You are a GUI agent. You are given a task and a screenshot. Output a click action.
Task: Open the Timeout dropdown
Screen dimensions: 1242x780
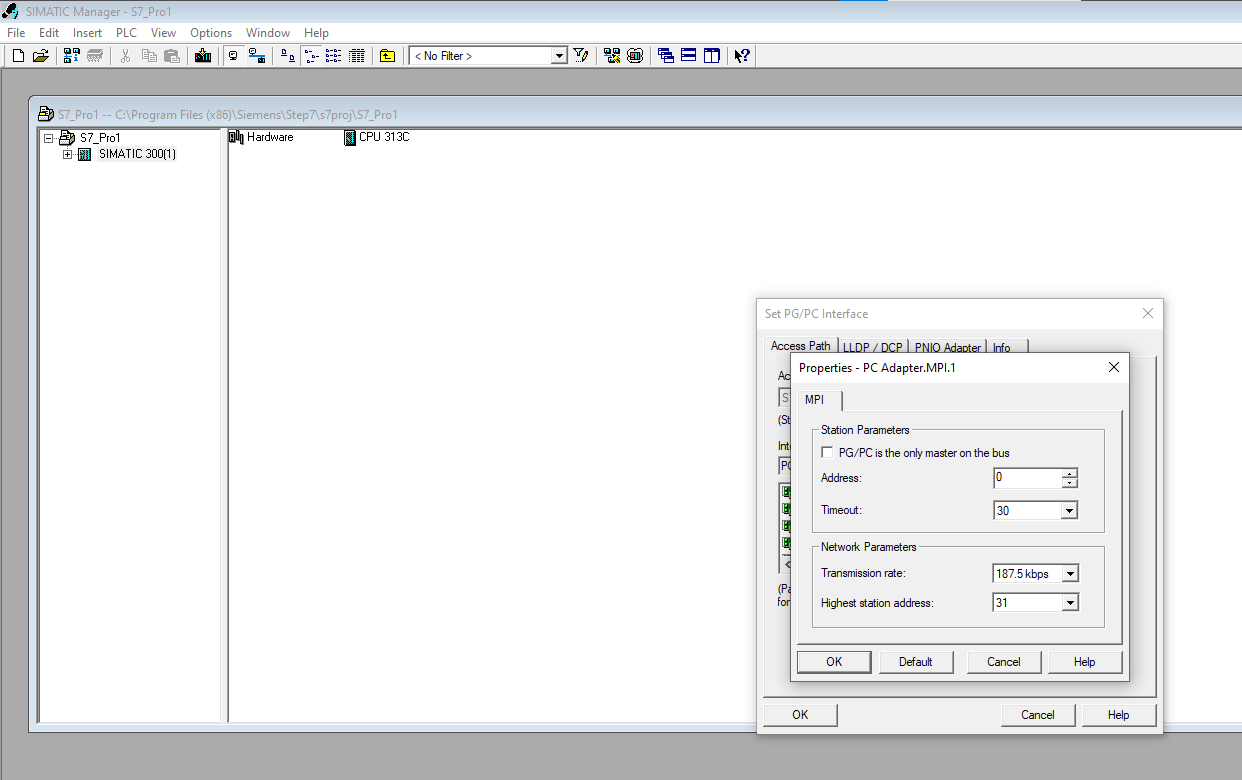(1069, 510)
